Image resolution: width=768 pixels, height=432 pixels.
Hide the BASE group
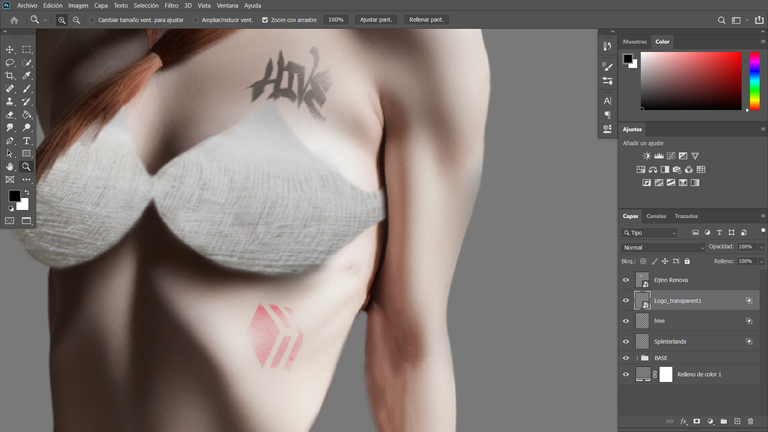(625, 358)
